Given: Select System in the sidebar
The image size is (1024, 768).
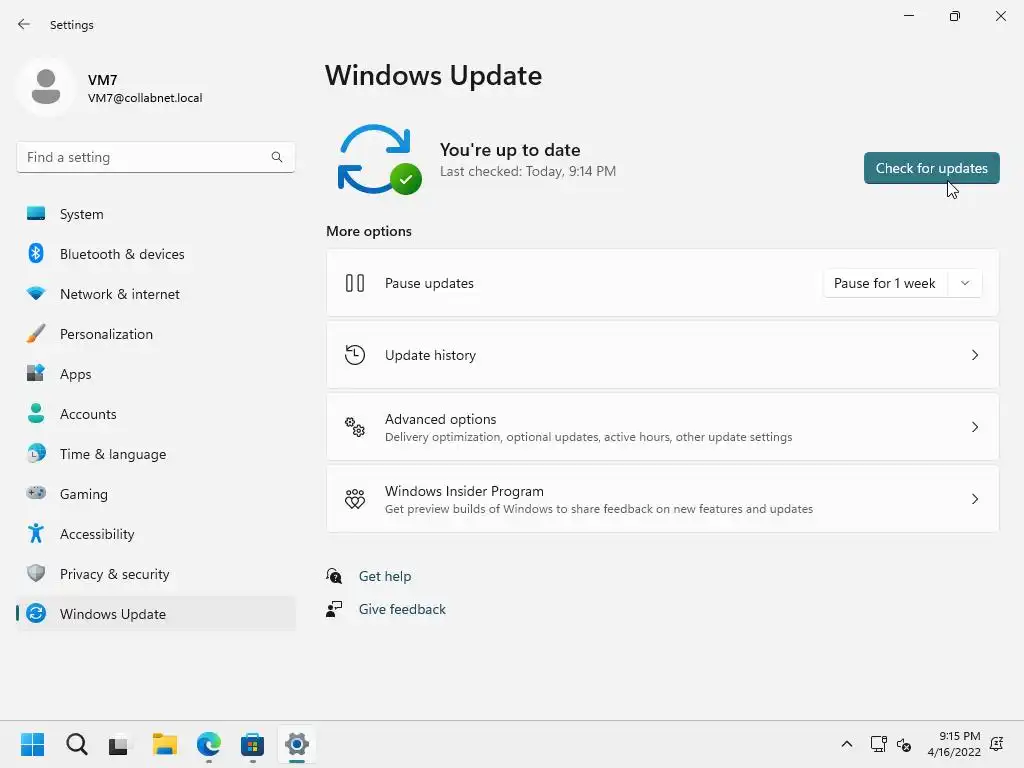Looking at the screenshot, I should 156,214.
